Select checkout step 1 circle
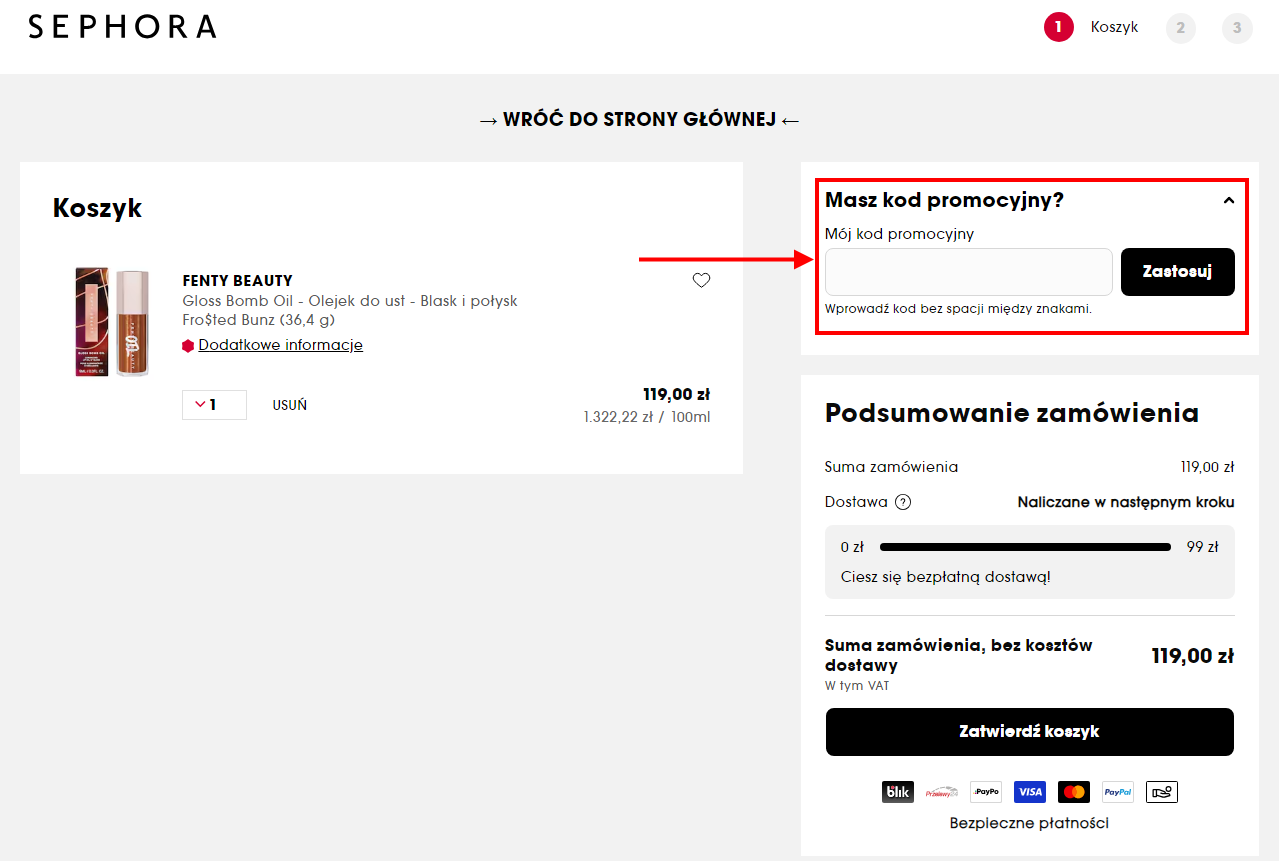Image resolution: width=1279 pixels, height=861 pixels. pos(1058,27)
